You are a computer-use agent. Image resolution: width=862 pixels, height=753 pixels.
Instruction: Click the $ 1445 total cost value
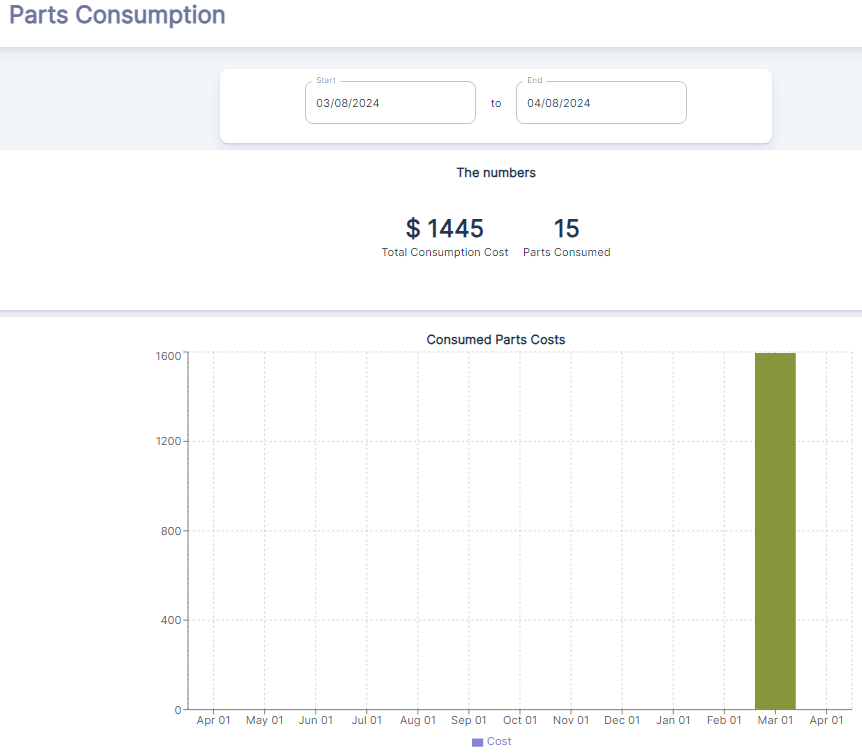point(444,229)
